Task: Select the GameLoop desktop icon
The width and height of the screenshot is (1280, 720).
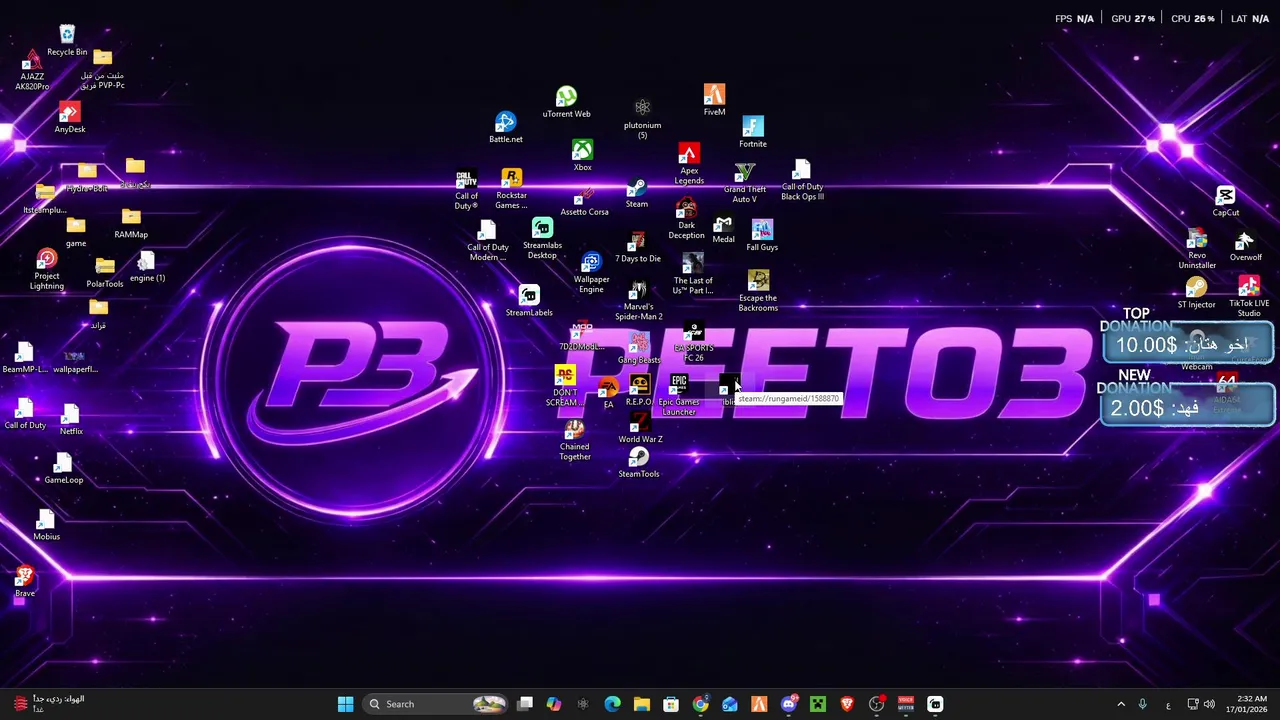Action: (x=63, y=468)
